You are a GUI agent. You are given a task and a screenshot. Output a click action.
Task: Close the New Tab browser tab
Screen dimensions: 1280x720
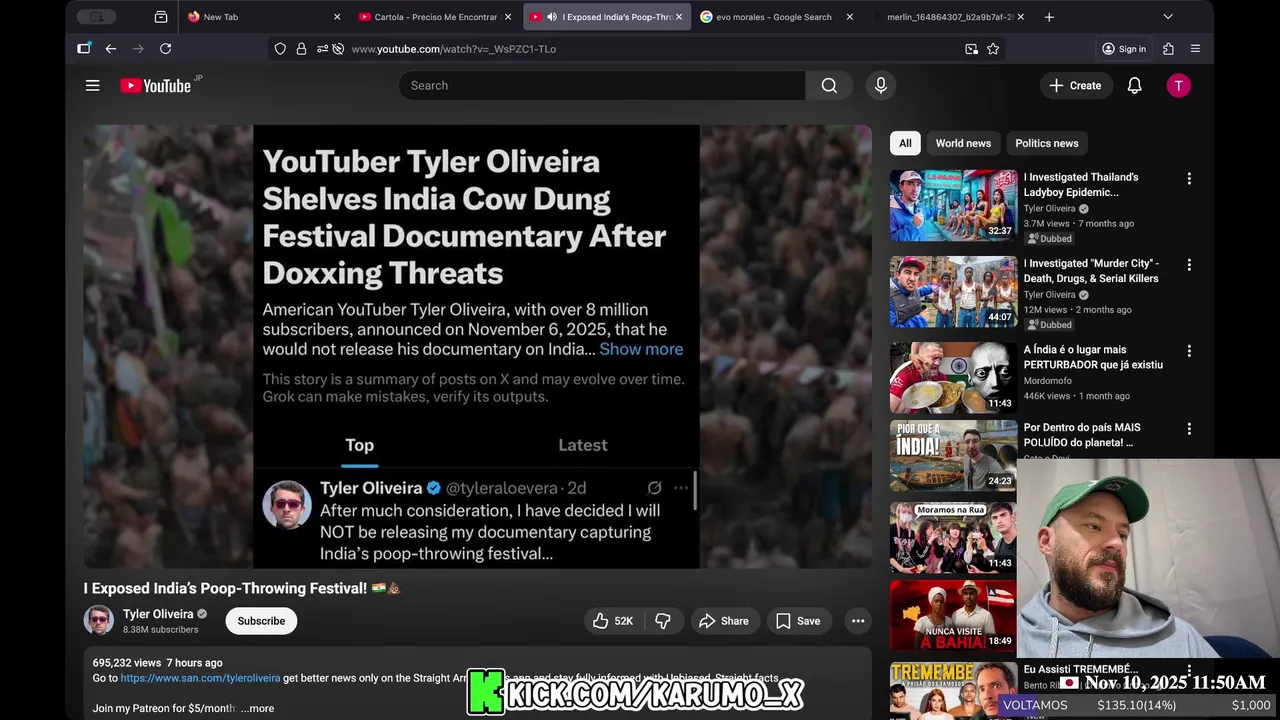(337, 17)
